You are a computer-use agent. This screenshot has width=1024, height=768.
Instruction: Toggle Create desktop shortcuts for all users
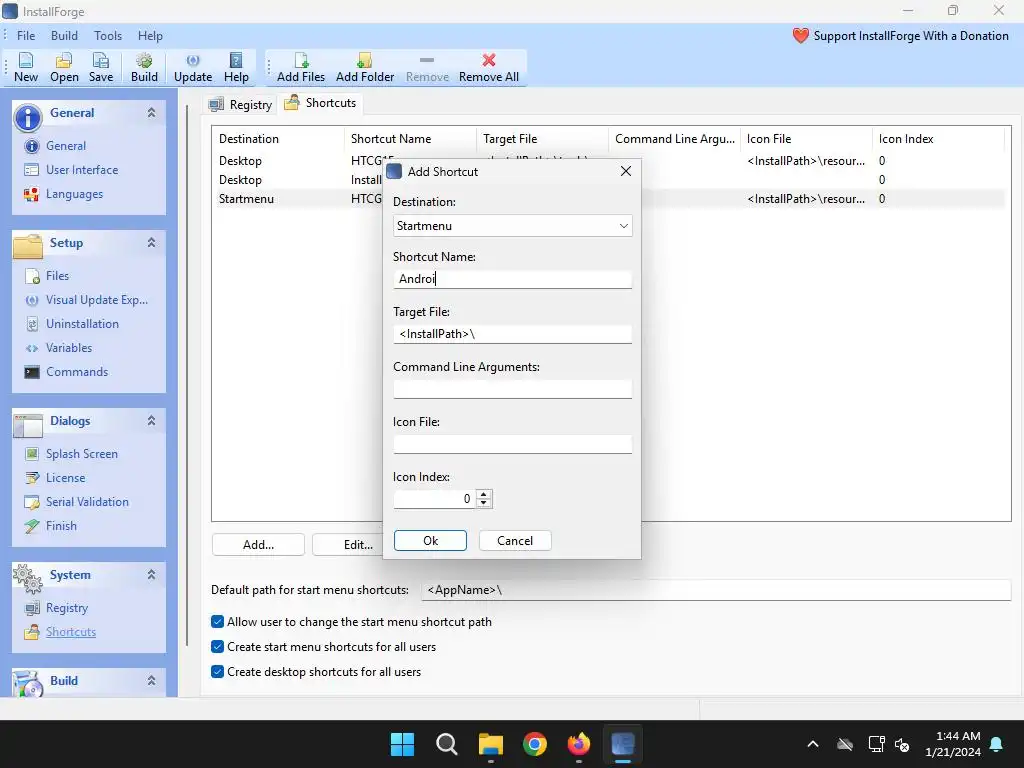[x=217, y=671]
